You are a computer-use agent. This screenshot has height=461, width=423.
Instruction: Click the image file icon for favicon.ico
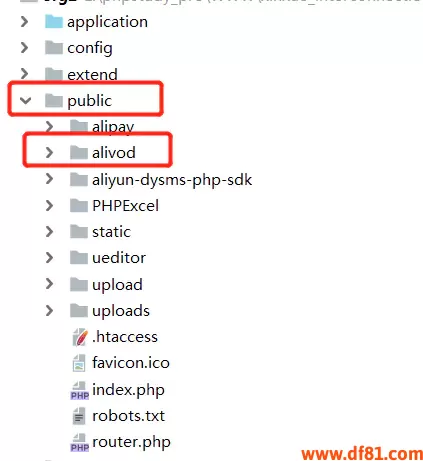pyautogui.click(x=79, y=363)
